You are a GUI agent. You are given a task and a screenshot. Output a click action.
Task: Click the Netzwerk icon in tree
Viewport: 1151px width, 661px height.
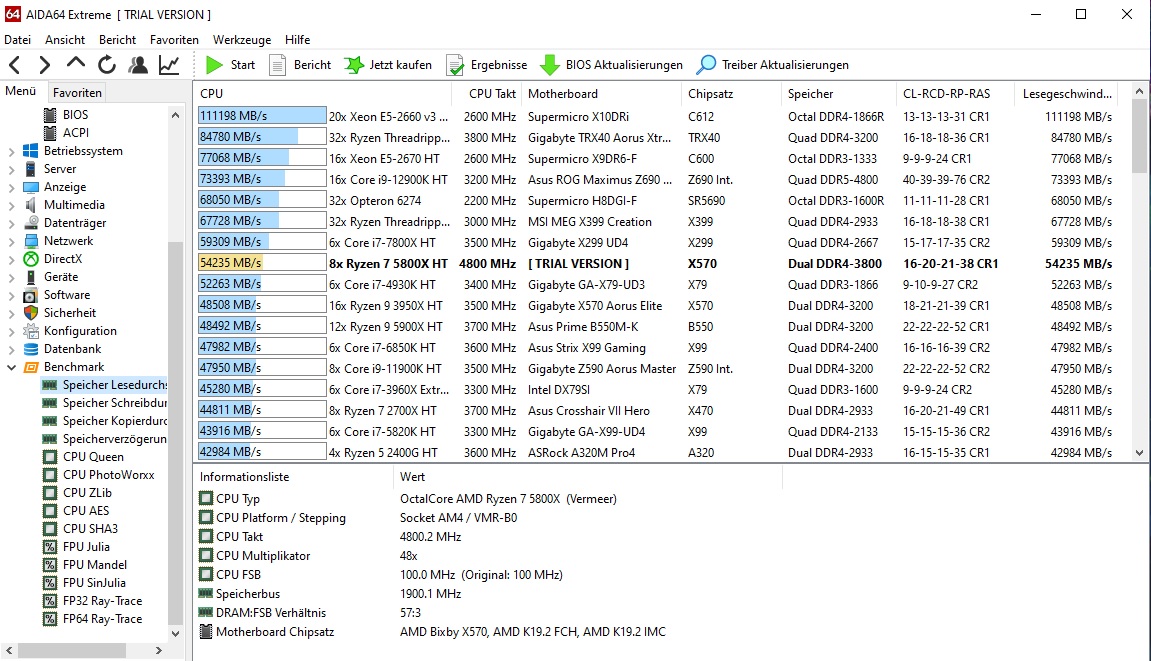[31, 241]
